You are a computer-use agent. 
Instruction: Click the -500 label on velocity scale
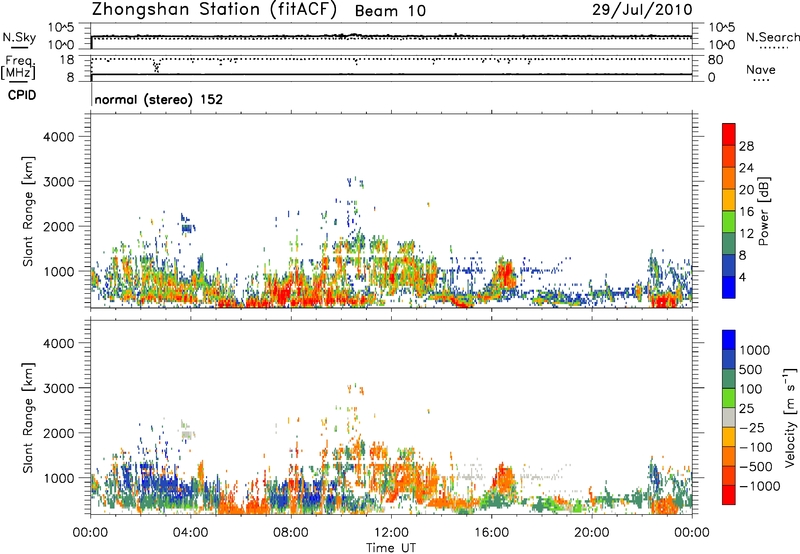coord(756,467)
